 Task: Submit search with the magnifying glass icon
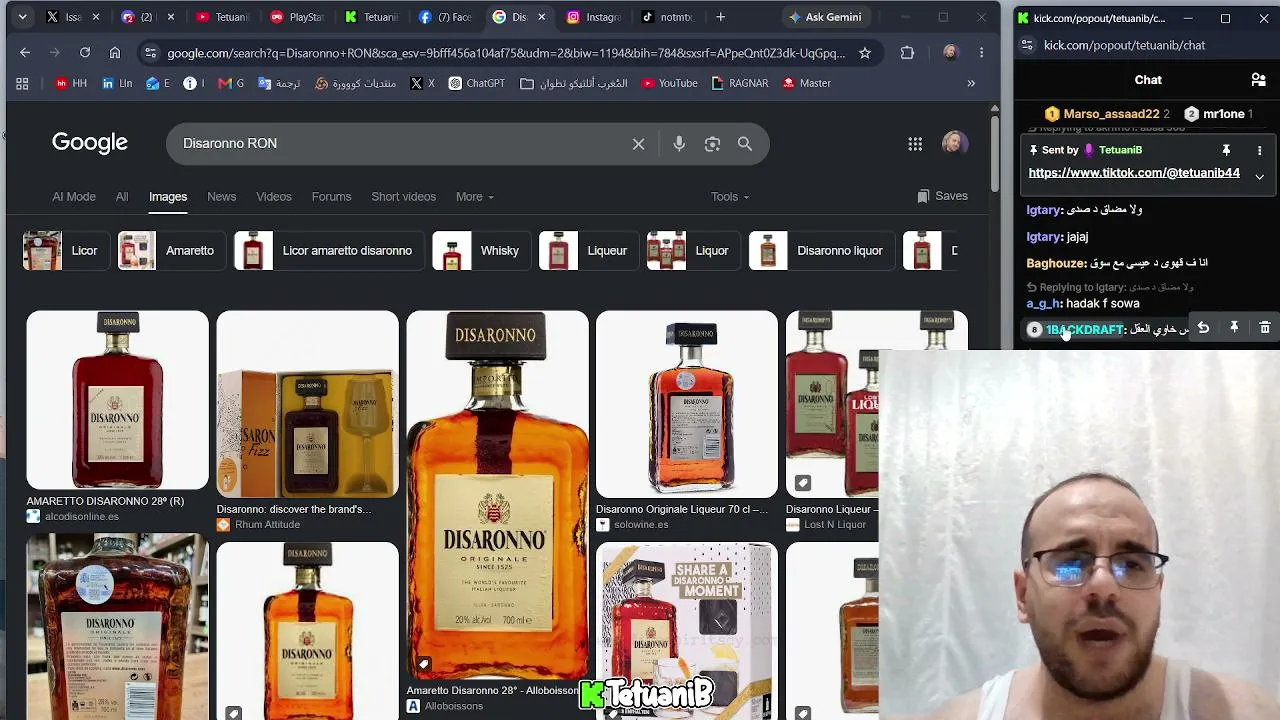745,144
